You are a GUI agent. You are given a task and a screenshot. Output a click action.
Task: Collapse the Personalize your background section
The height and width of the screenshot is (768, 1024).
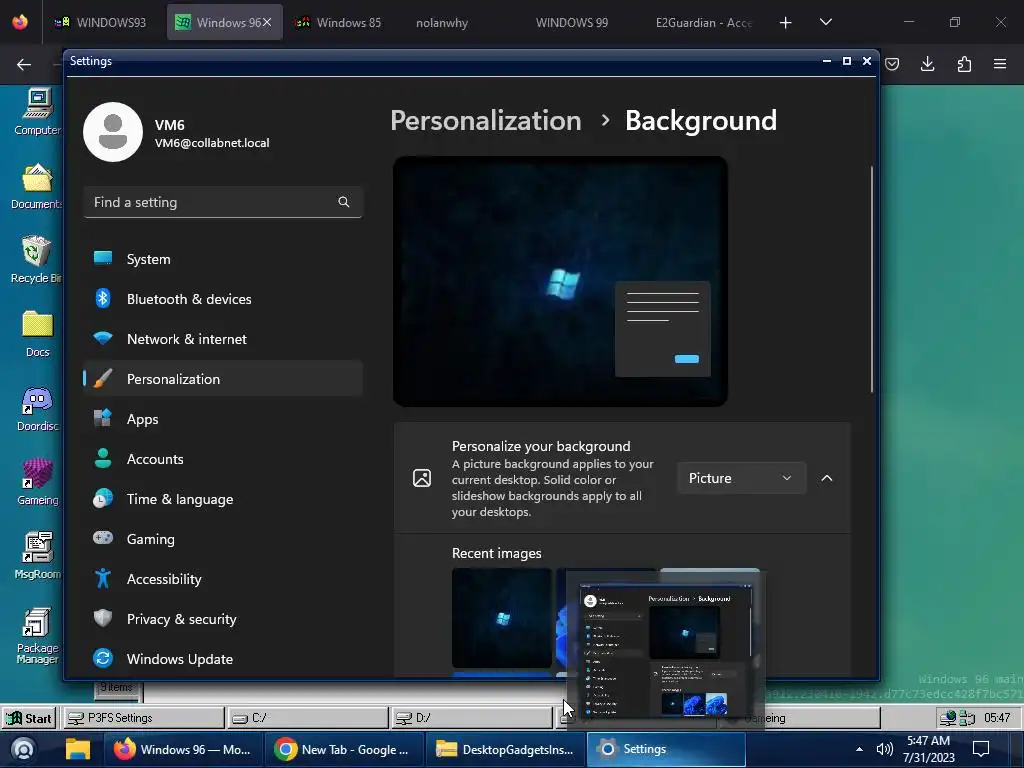click(827, 478)
